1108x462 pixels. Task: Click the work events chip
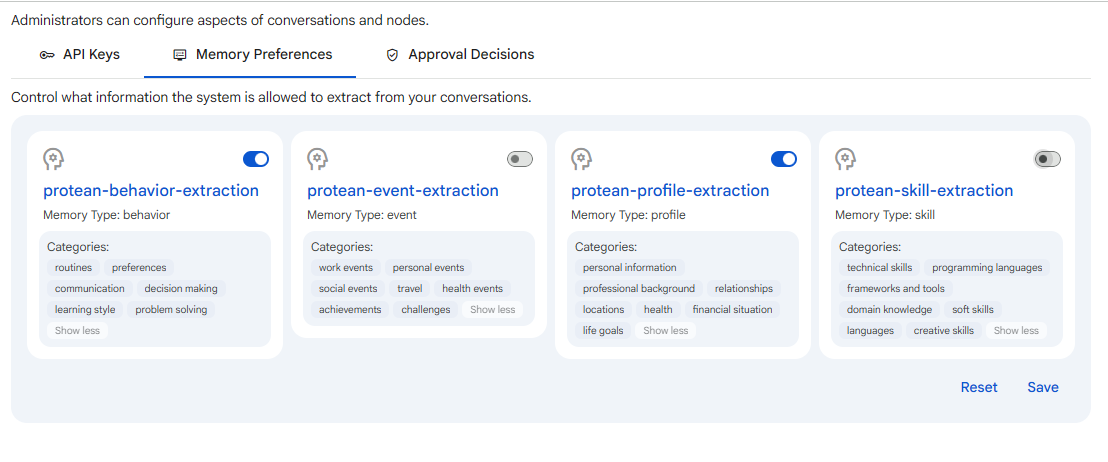coord(346,268)
